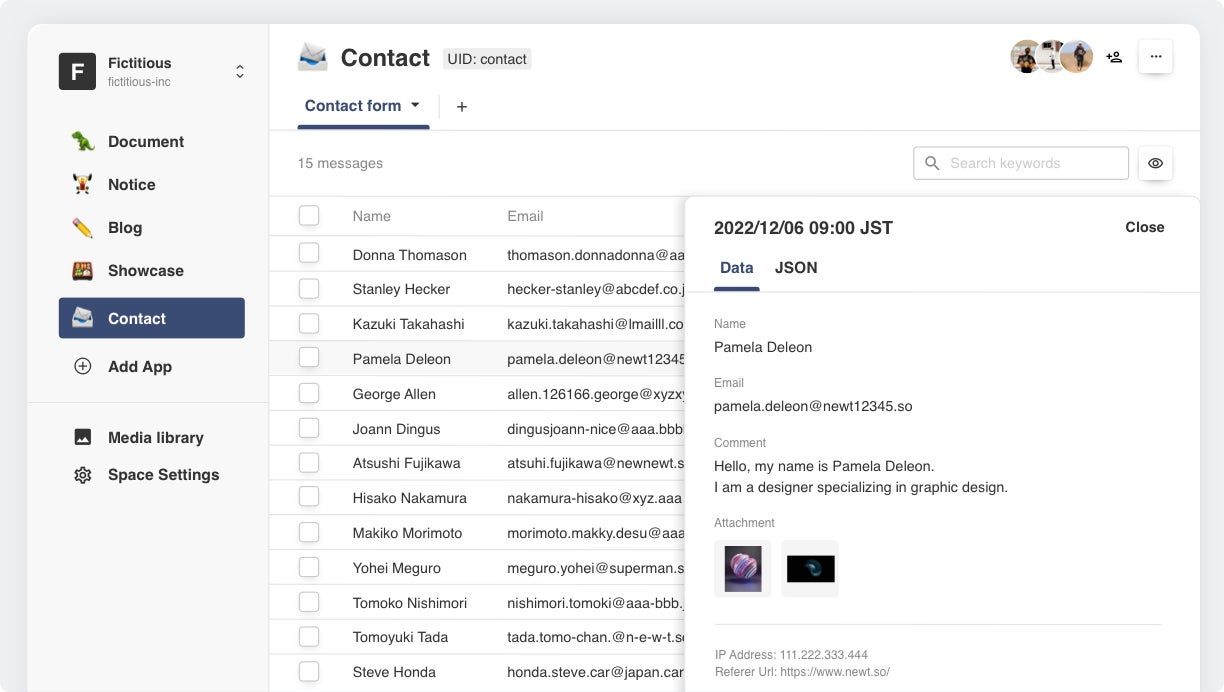Click the Search keywords input field
This screenshot has height=692, width=1224.
point(1021,163)
